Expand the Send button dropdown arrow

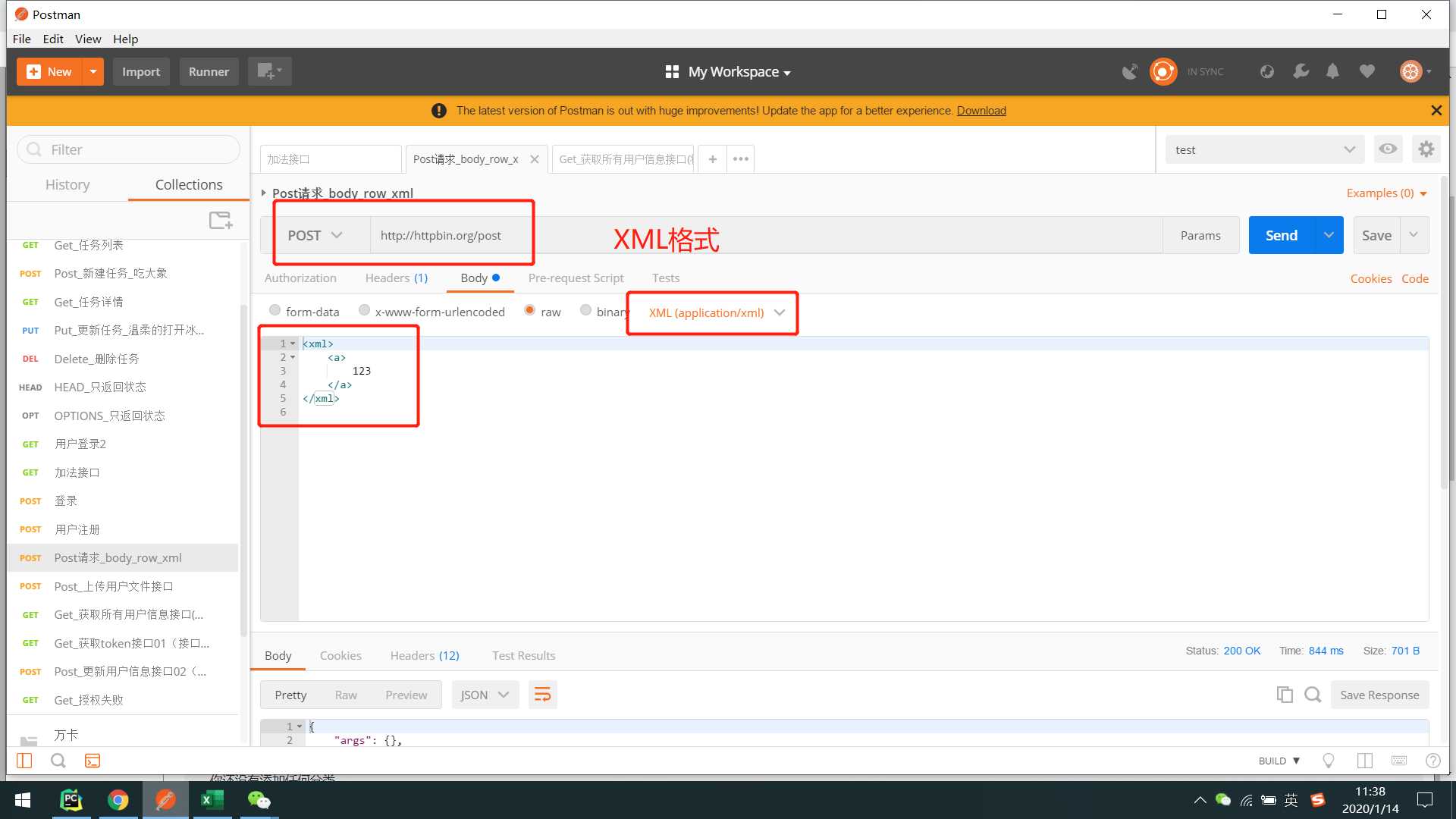1329,235
